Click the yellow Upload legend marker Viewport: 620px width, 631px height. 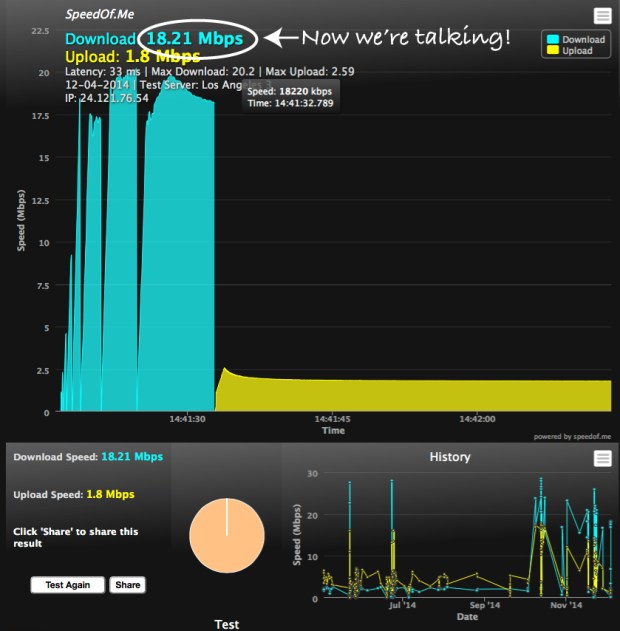553,51
